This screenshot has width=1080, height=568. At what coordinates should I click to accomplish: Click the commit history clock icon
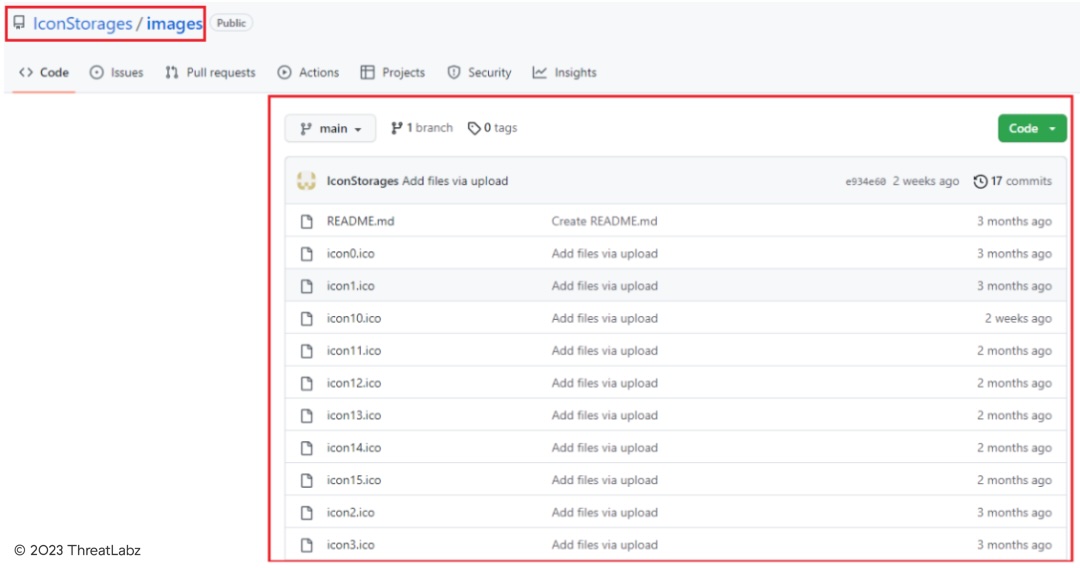pos(980,181)
